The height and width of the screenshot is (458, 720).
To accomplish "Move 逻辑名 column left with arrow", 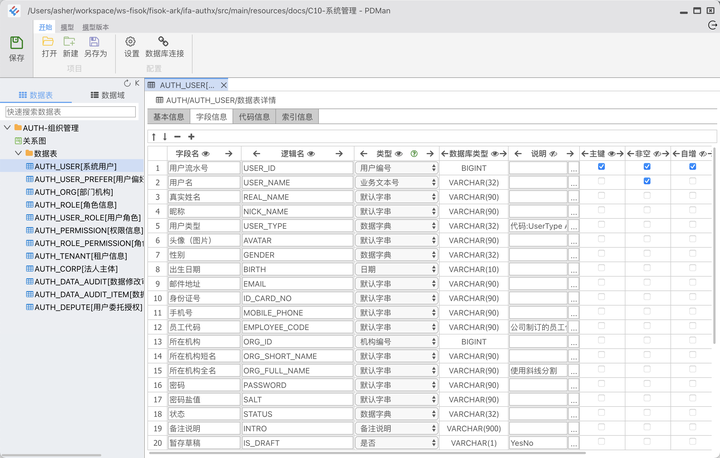I will (257, 153).
